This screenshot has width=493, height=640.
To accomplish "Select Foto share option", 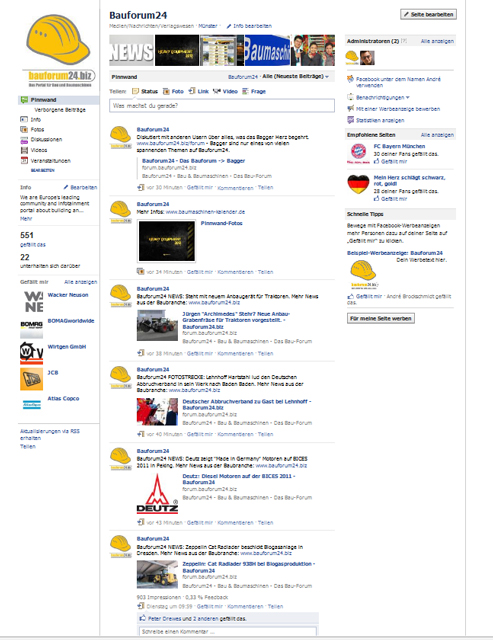I will click(x=173, y=91).
